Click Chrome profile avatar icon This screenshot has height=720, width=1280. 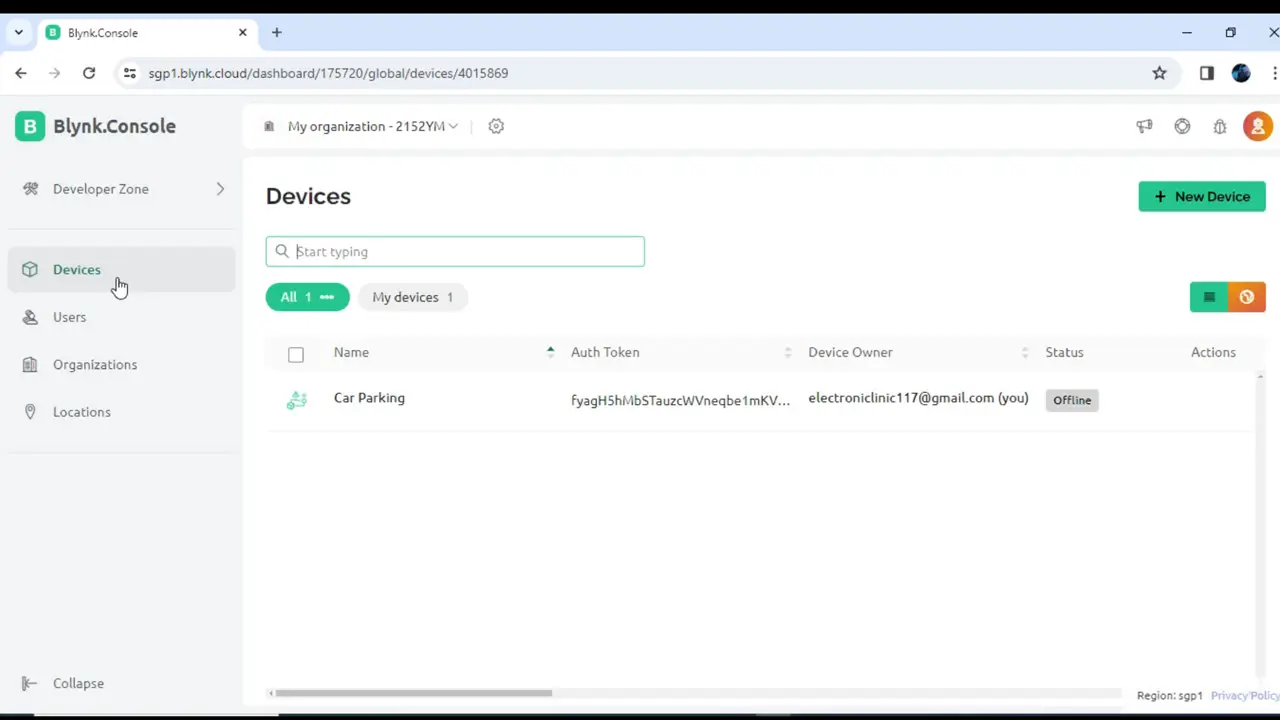pyautogui.click(x=1241, y=73)
